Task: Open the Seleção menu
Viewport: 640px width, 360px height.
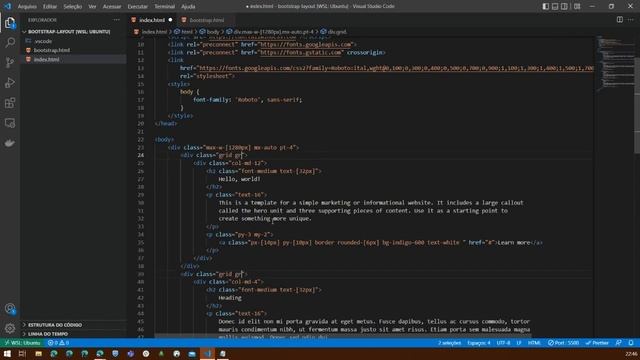Action: [73, 7]
